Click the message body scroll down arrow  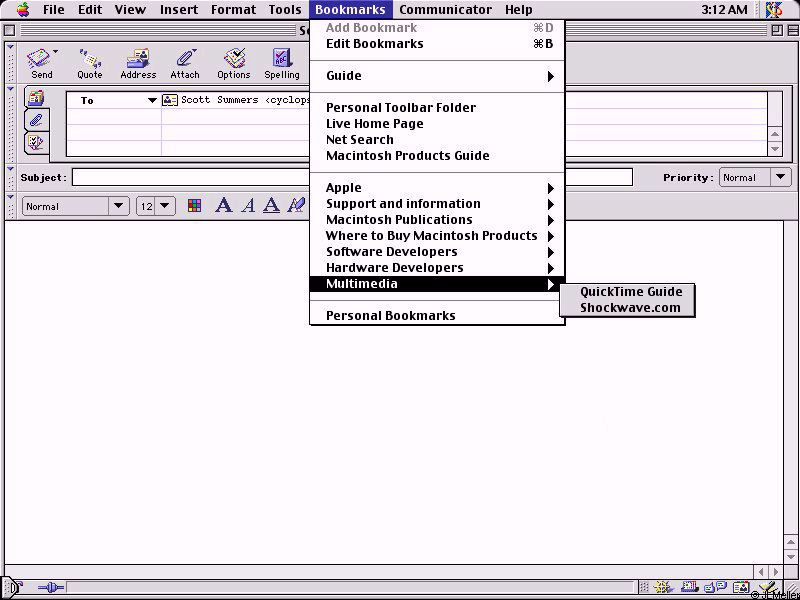click(791, 555)
